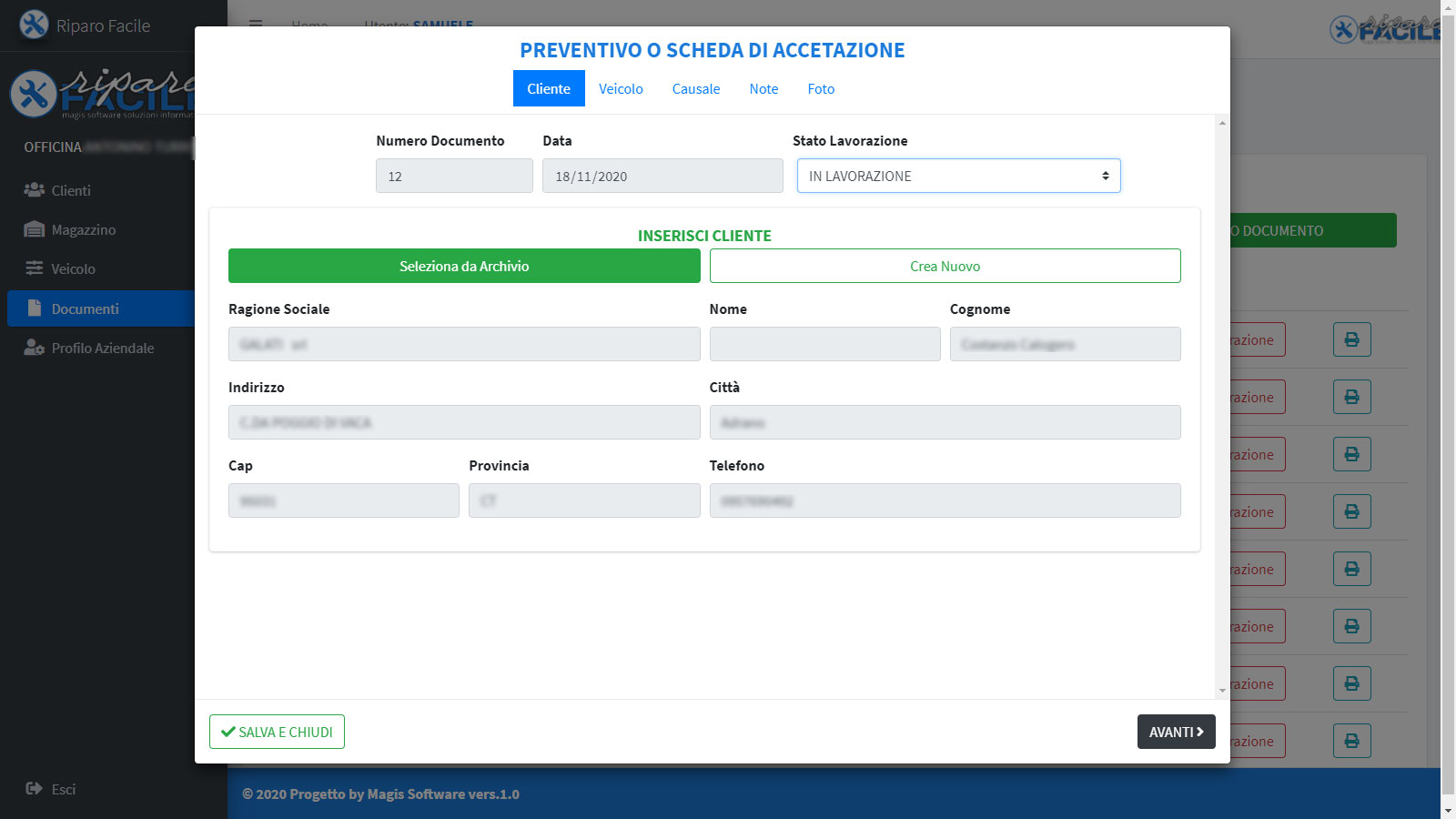The width and height of the screenshot is (1456, 819).
Task: Click the seventh print icon in the background list
Action: pyautogui.click(x=1352, y=683)
